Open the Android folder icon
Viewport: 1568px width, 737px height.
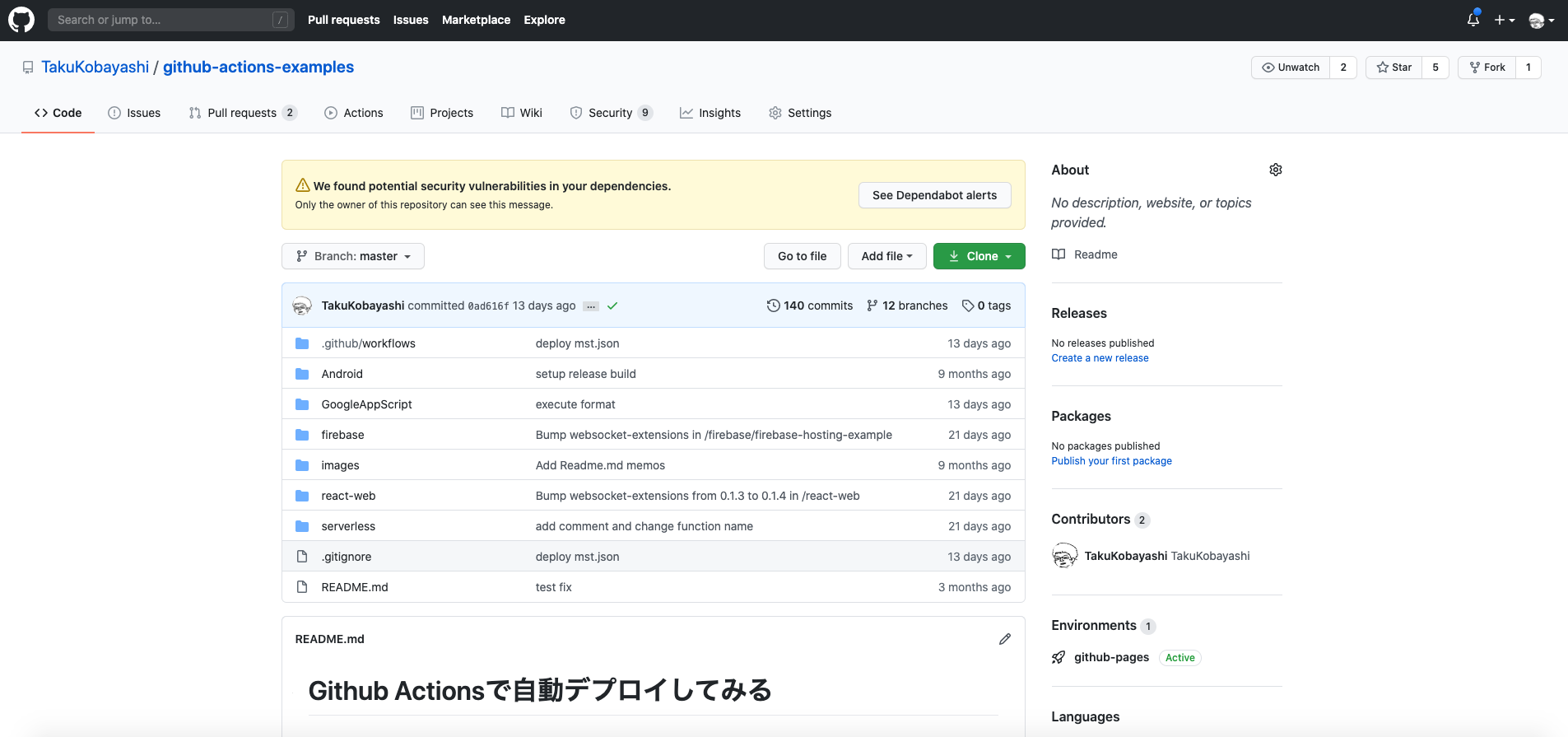click(x=302, y=374)
